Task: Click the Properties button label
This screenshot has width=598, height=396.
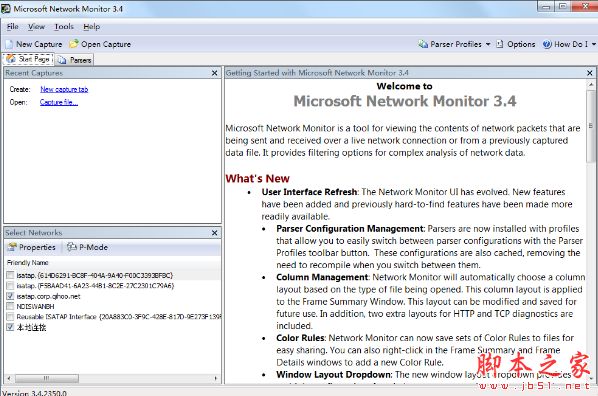Action: coord(37,247)
